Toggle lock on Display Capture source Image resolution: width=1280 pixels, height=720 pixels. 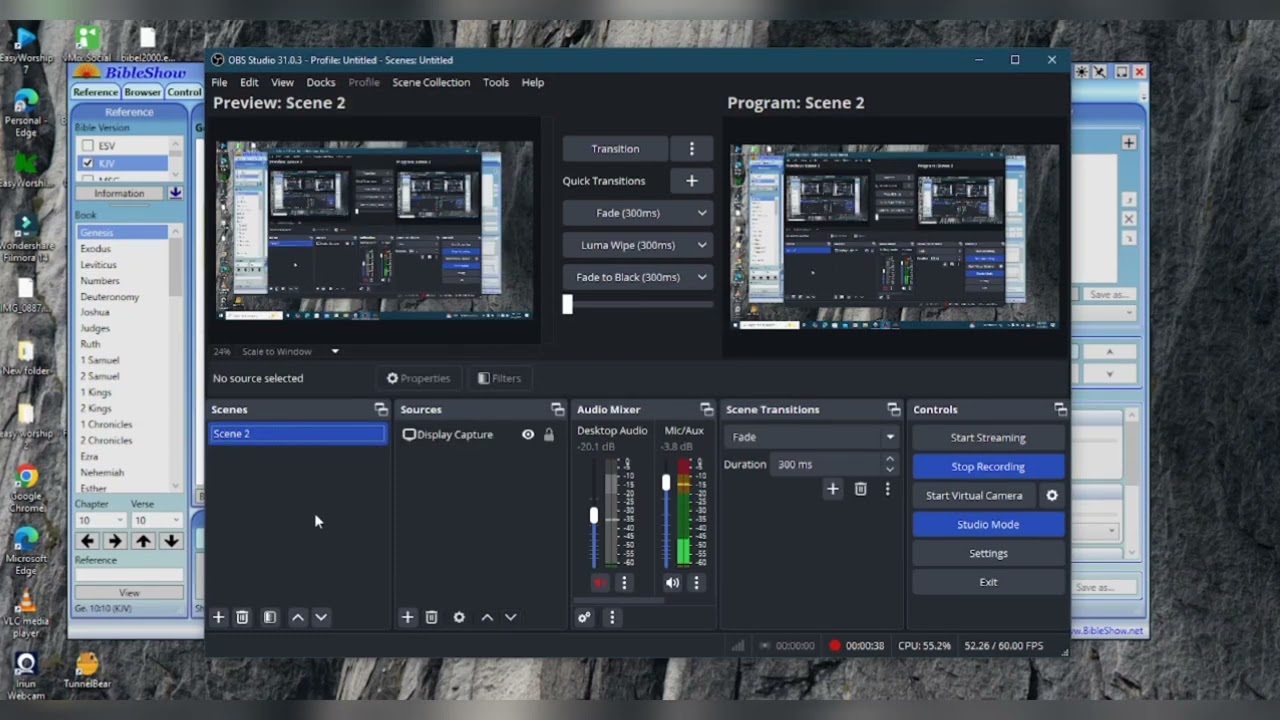(548, 434)
